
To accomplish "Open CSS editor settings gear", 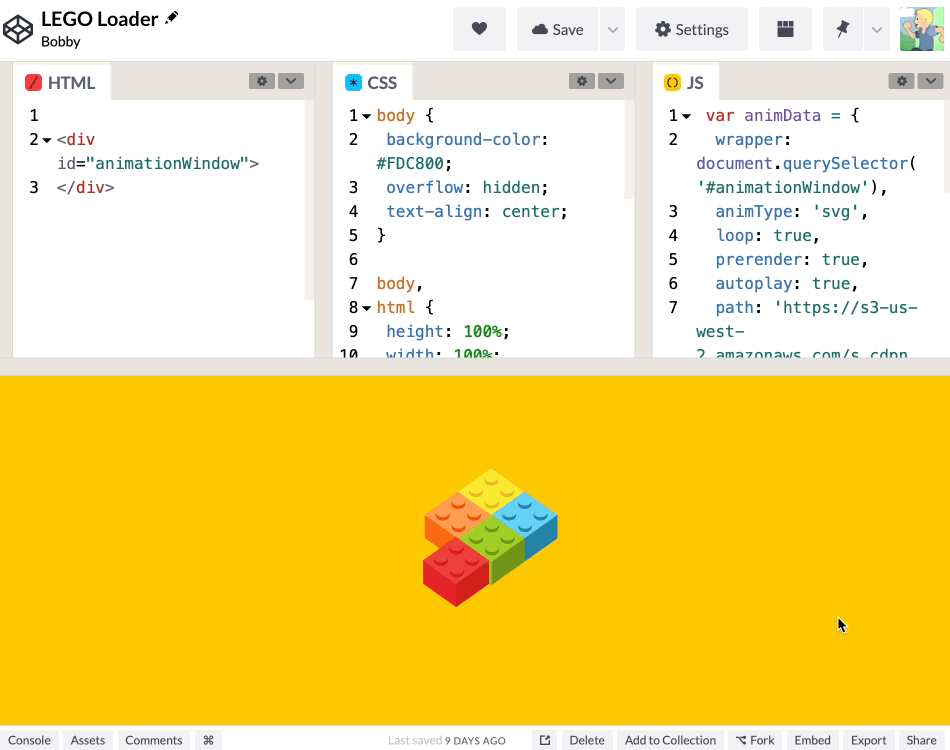I will 582,81.
